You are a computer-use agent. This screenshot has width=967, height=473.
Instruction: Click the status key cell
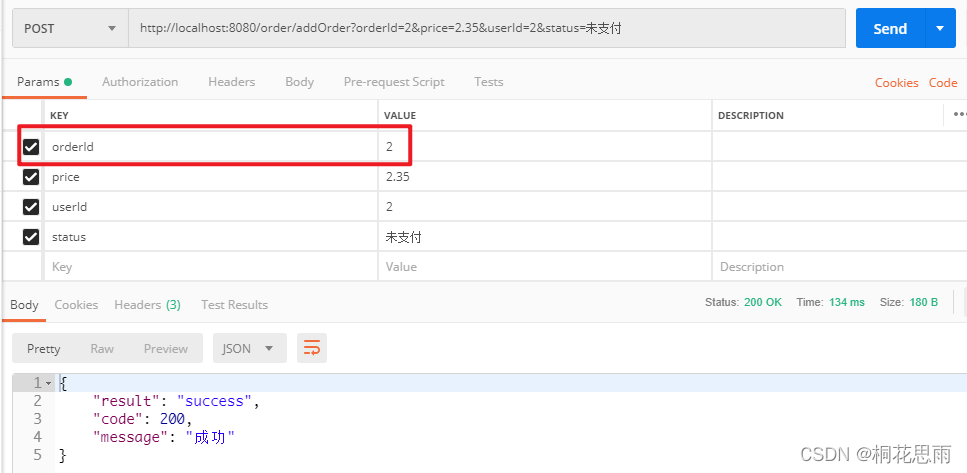(211, 237)
